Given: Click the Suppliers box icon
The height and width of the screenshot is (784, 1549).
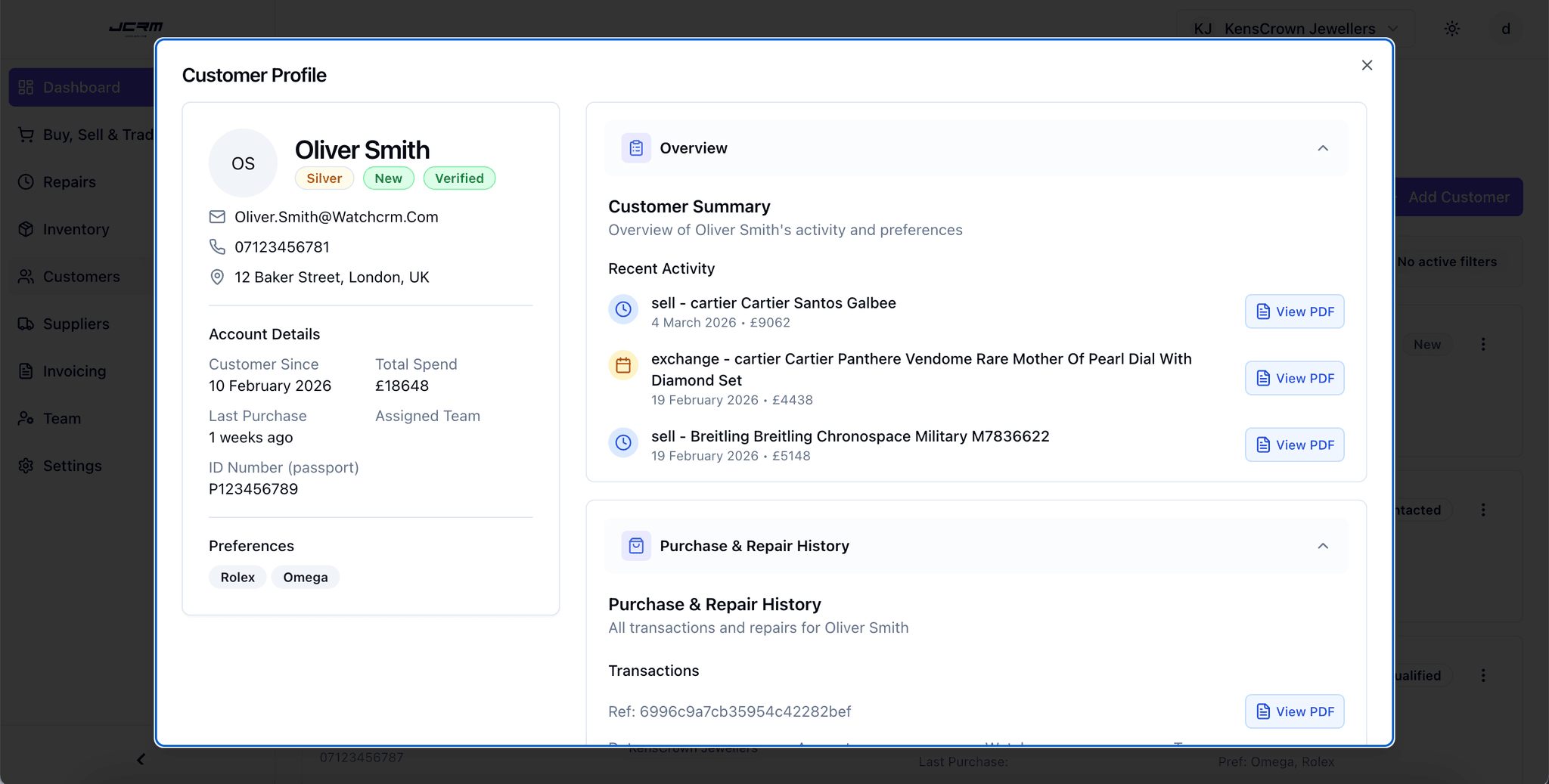Looking at the screenshot, I should click(25, 324).
